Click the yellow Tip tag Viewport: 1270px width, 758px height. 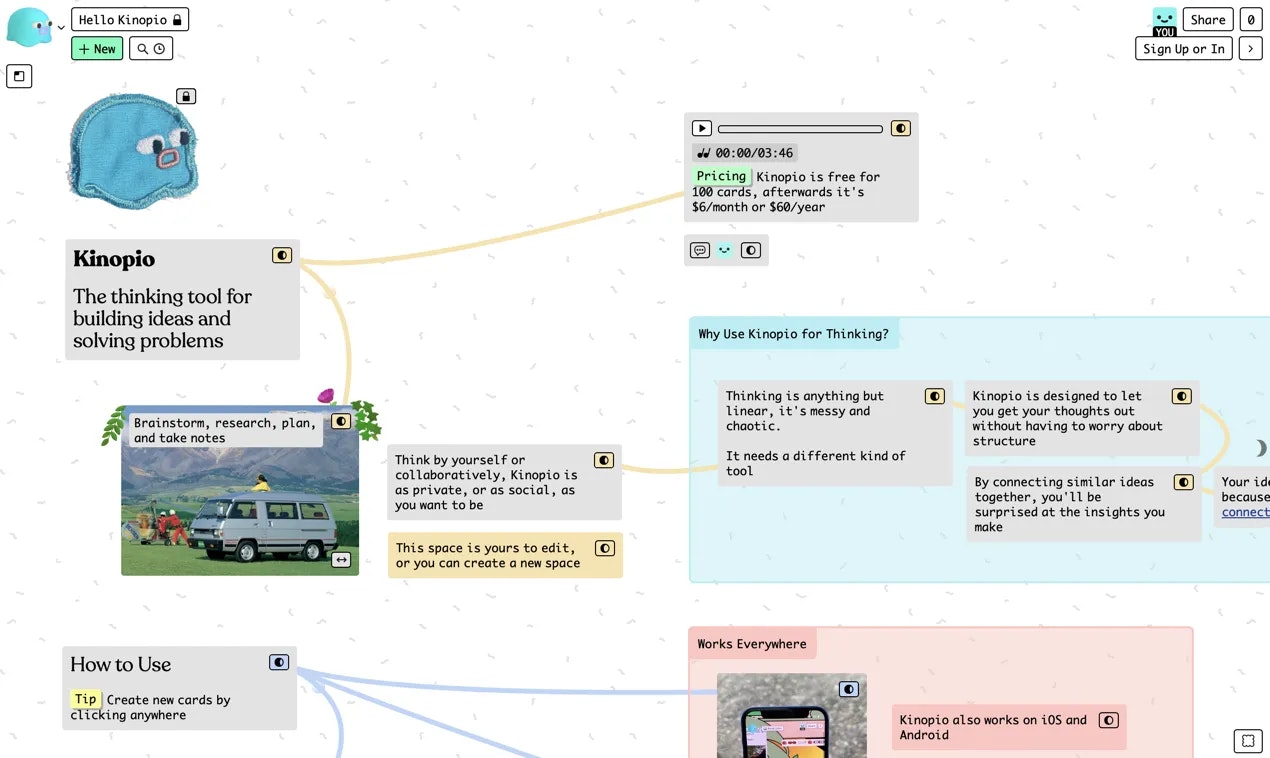click(86, 699)
